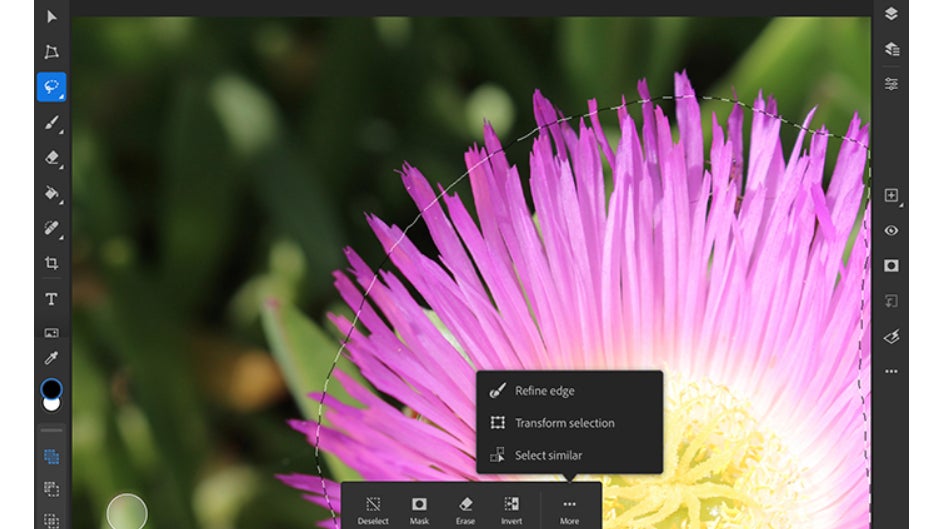Open the black foreground color swatch
Viewport: 940px width, 529px height.
pyautogui.click(x=52, y=389)
